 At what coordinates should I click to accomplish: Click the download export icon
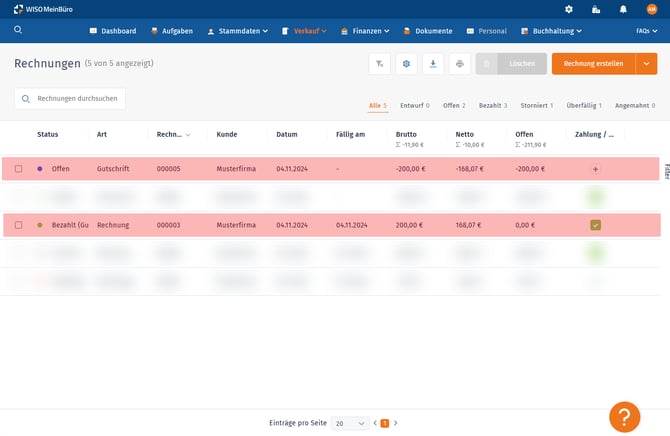433,64
